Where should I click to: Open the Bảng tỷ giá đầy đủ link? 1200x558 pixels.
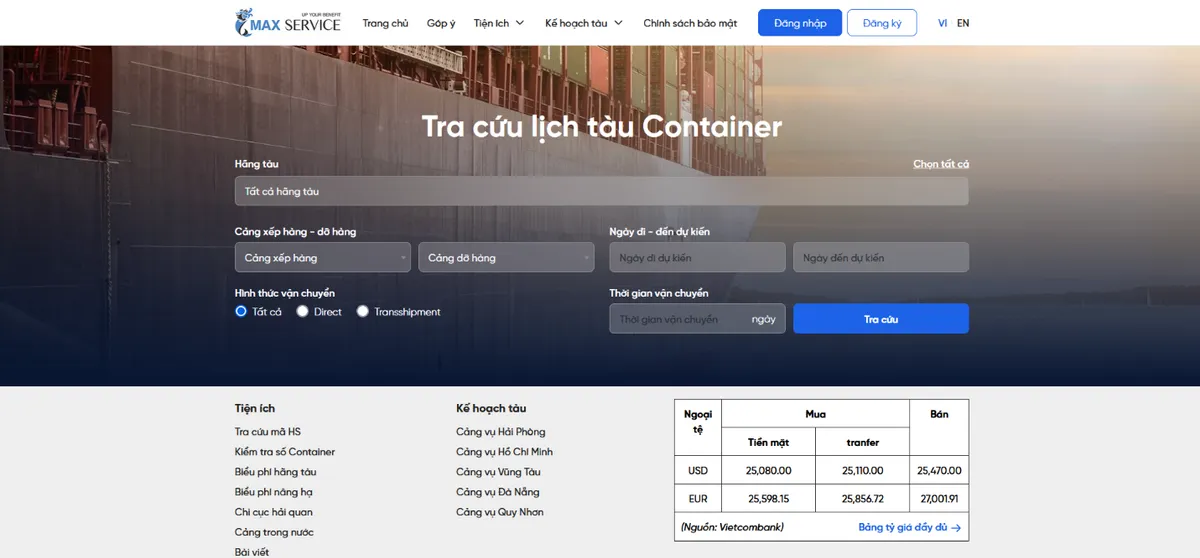coord(910,527)
